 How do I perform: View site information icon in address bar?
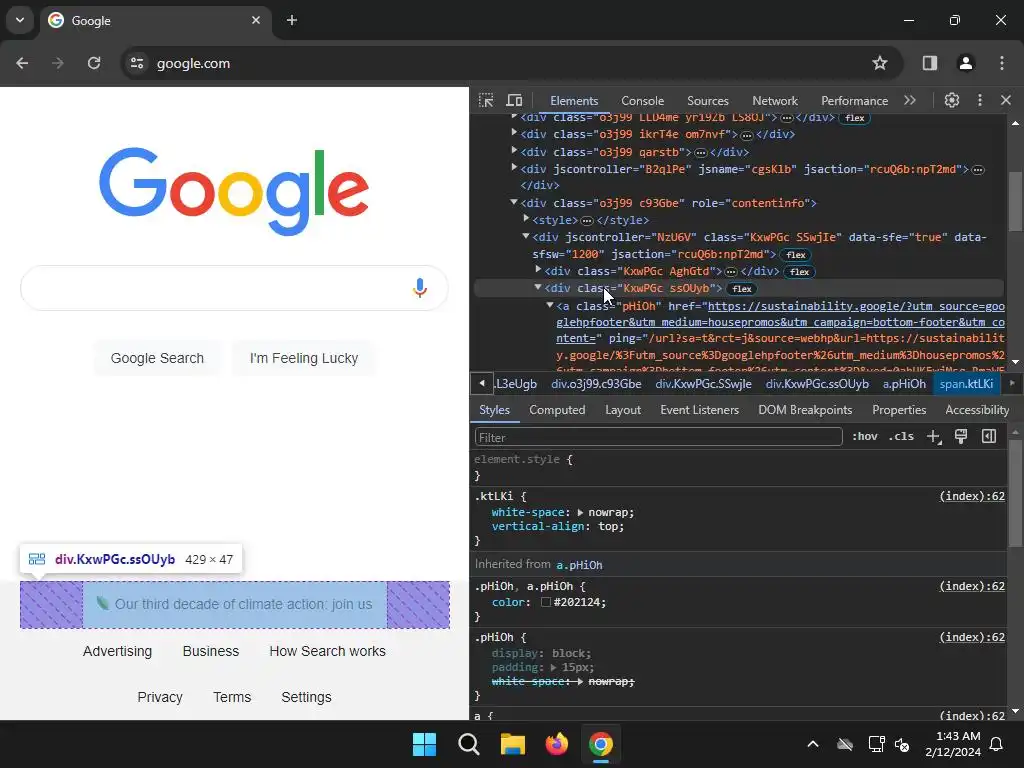pos(137,63)
